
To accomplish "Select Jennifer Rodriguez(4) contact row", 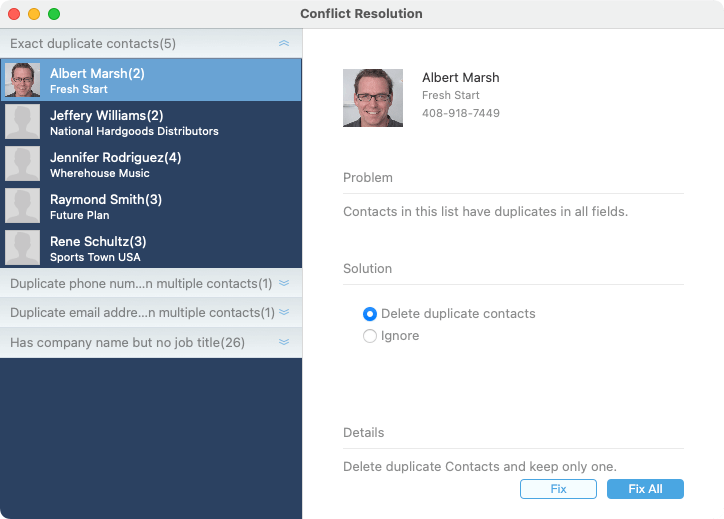I will pyautogui.click(x=151, y=164).
